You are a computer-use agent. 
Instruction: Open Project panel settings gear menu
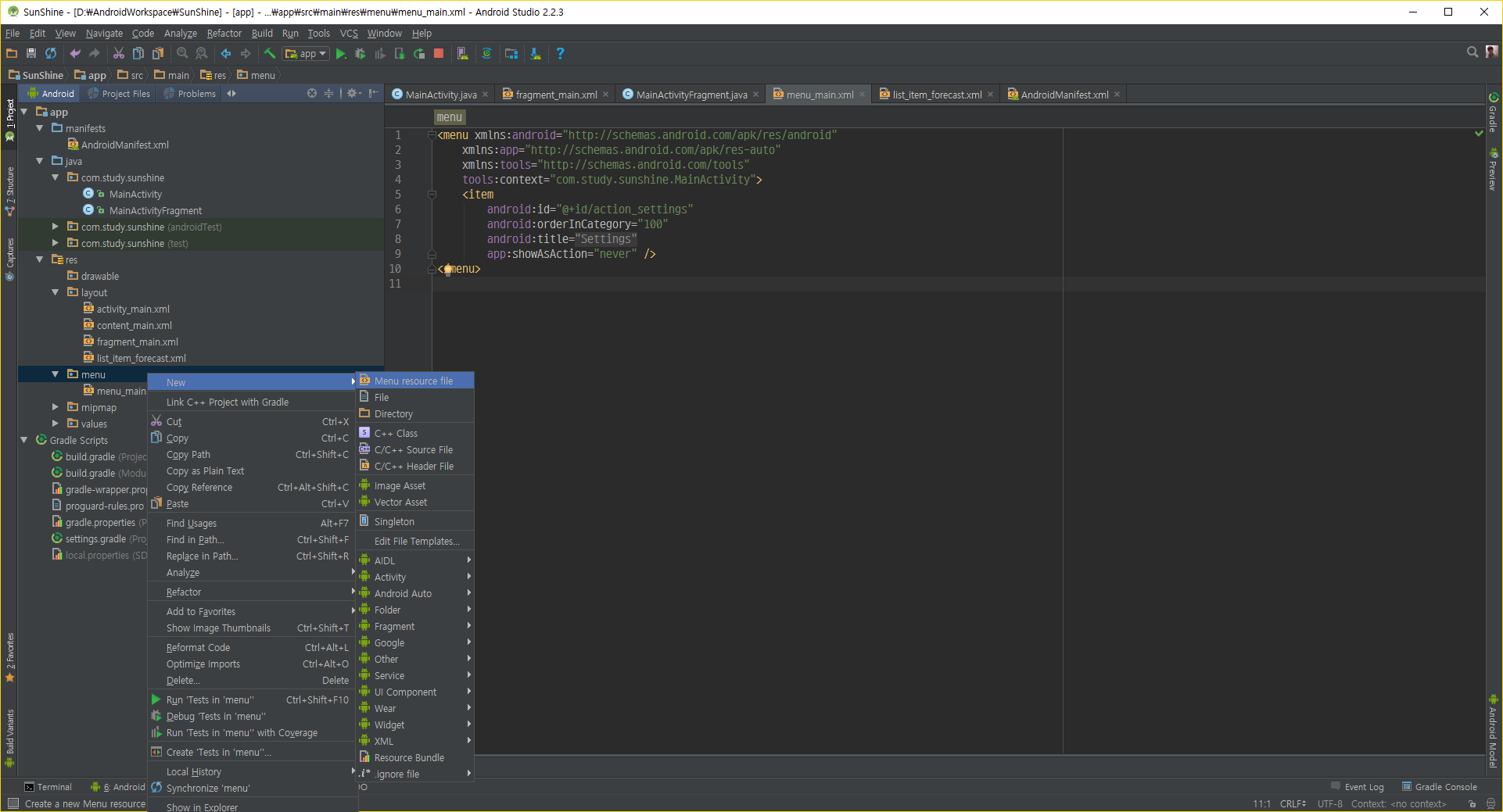(x=353, y=93)
